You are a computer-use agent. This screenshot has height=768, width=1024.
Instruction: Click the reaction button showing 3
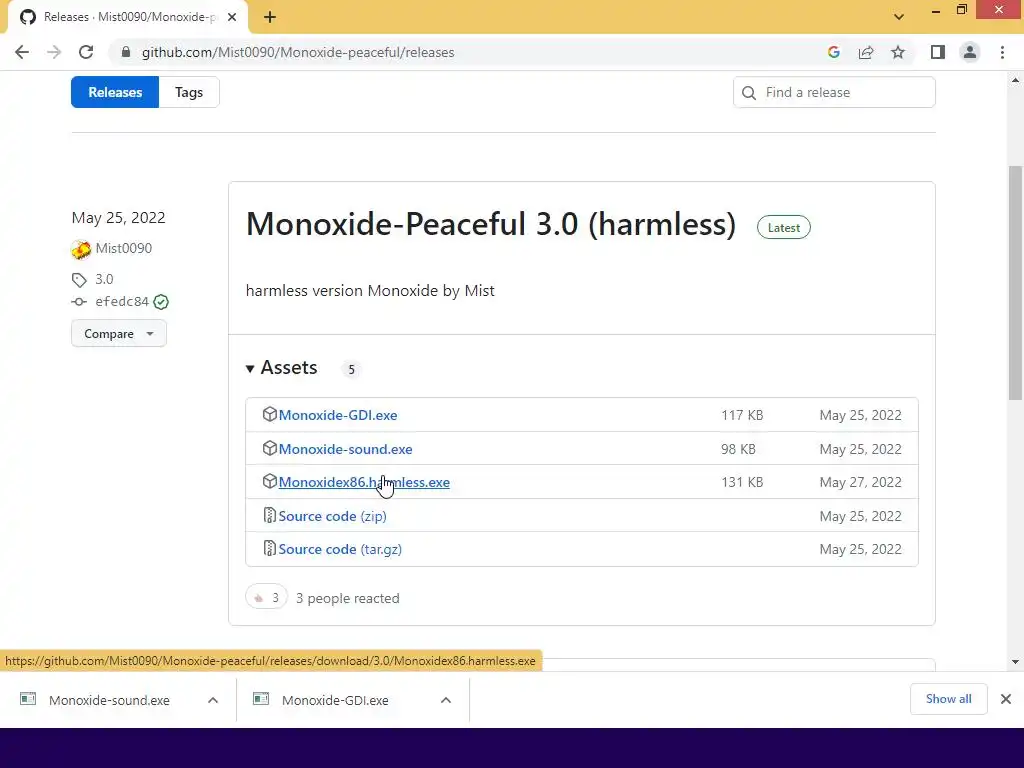pos(266,597)
